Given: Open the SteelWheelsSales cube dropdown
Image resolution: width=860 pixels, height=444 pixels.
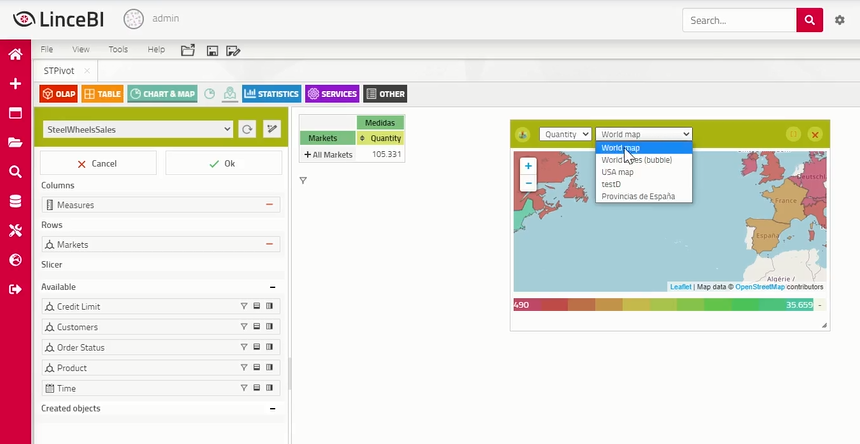Looking at the screenshot, I should pyautogui.click(x=138, y=129).
